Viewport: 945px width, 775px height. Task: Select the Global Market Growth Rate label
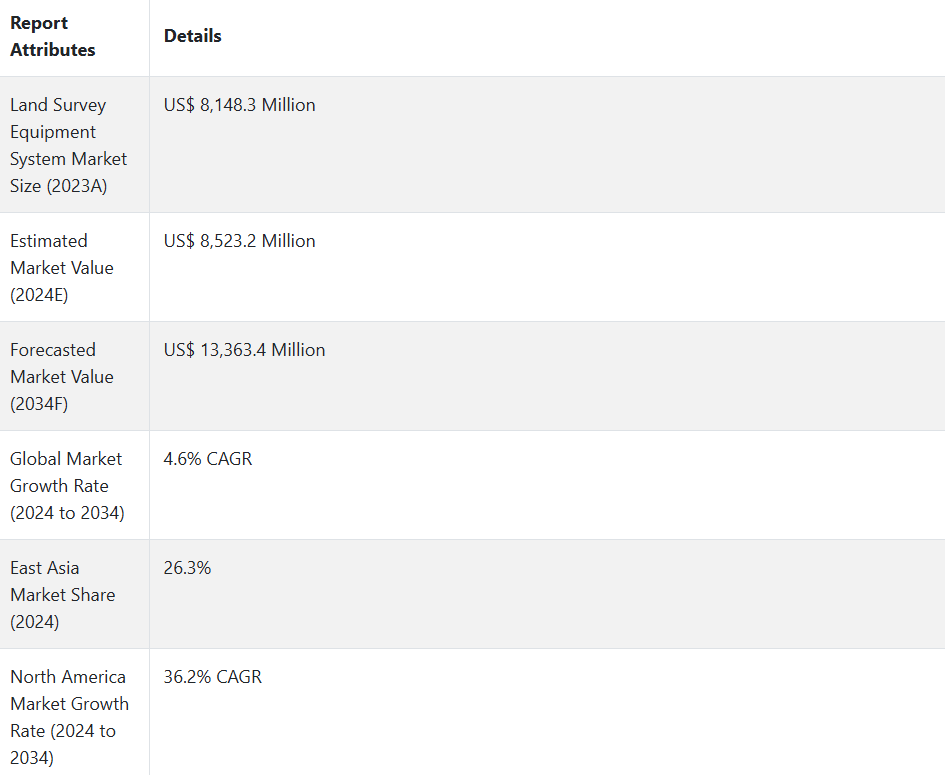point(66,486)
